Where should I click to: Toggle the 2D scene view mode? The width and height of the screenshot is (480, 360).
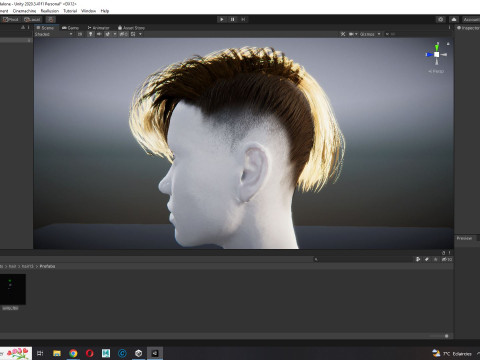click(80, 34)
